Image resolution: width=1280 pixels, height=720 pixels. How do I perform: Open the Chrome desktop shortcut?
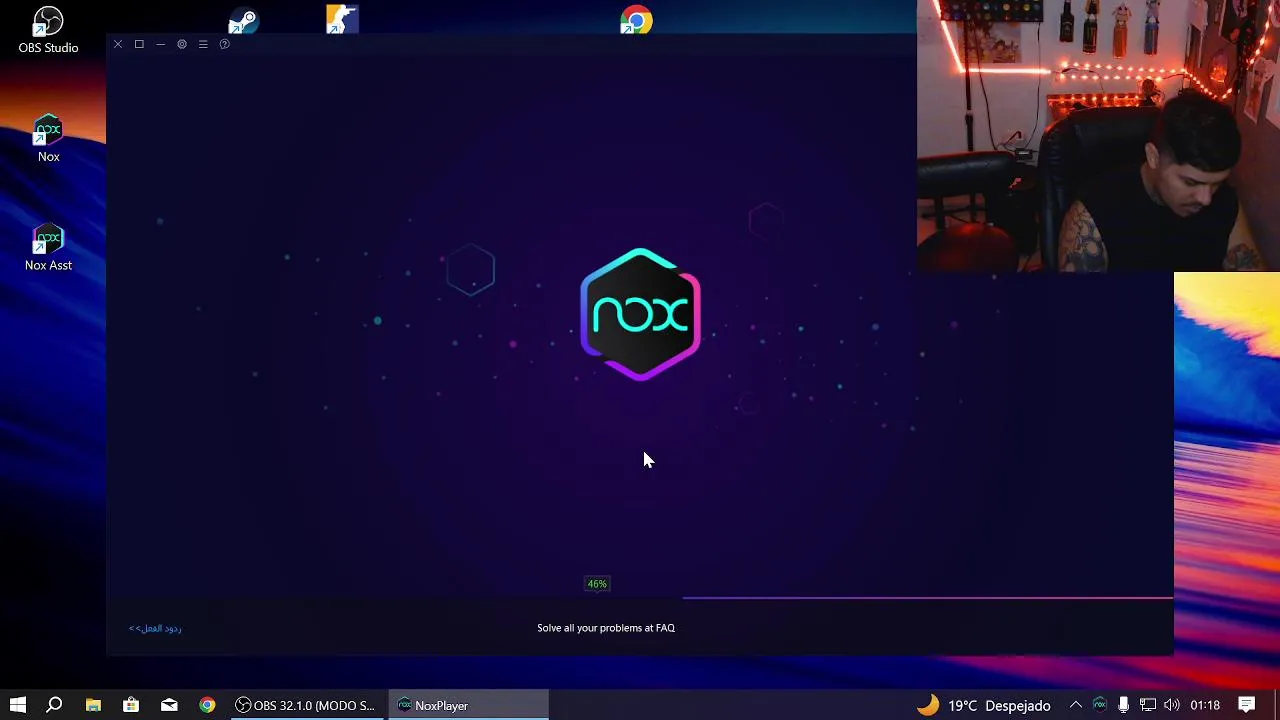click(636, 20)
